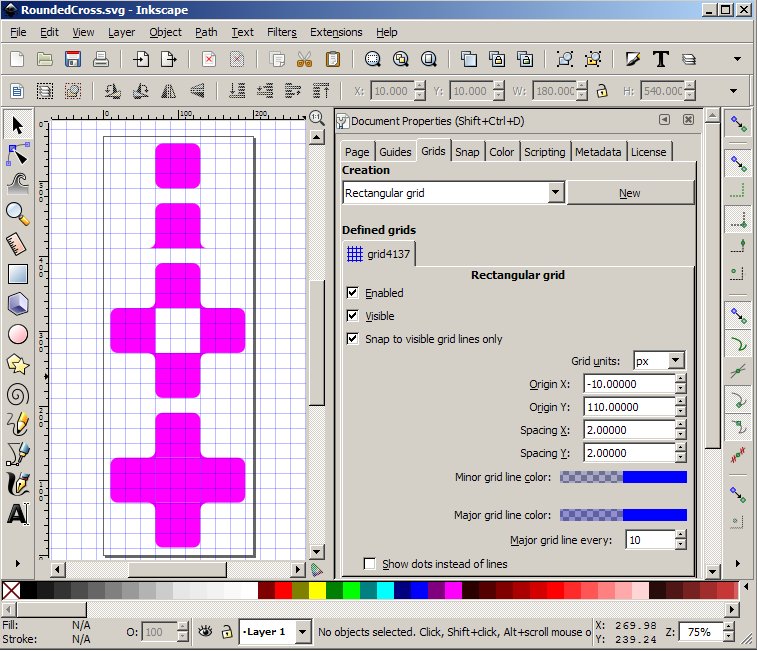
Task: Choose the Star polygon tool
Action: coord(17,364)
